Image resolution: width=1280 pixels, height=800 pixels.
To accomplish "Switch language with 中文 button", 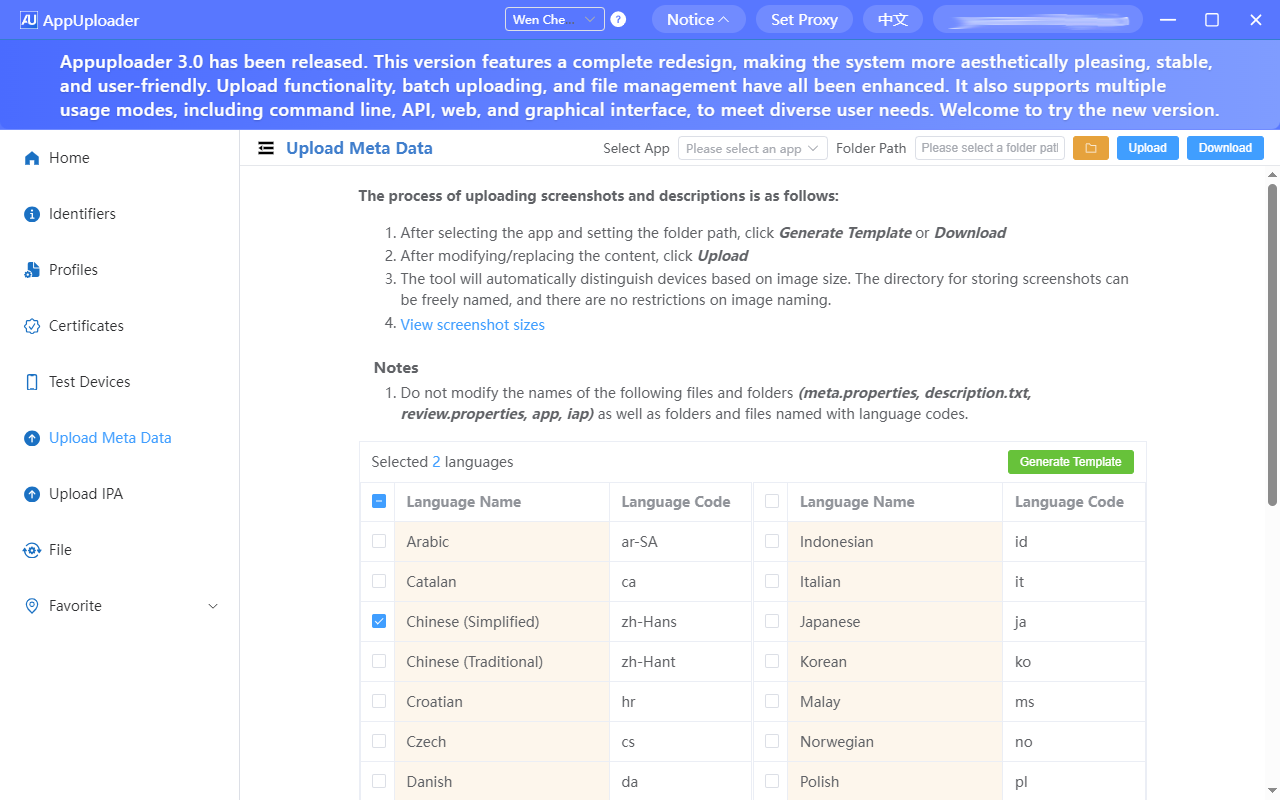I will [x=893, y=19].
